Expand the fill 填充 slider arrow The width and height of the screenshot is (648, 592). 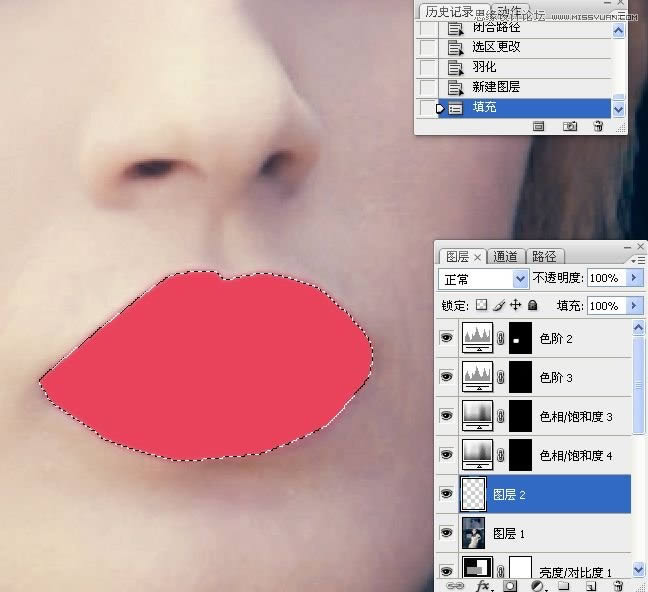(x=634, y=305)
